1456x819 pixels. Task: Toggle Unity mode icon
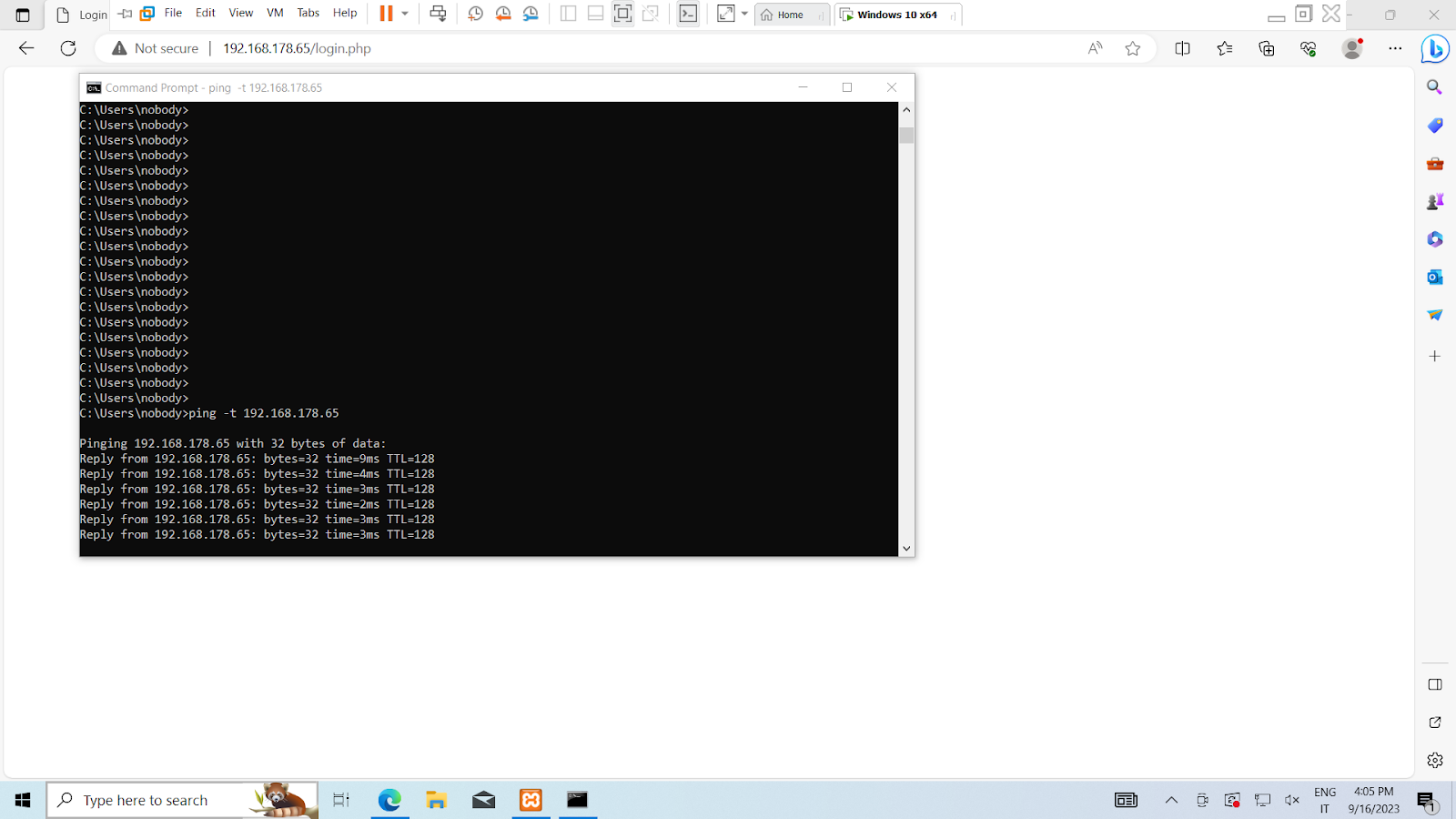click(x=651, y=14)
